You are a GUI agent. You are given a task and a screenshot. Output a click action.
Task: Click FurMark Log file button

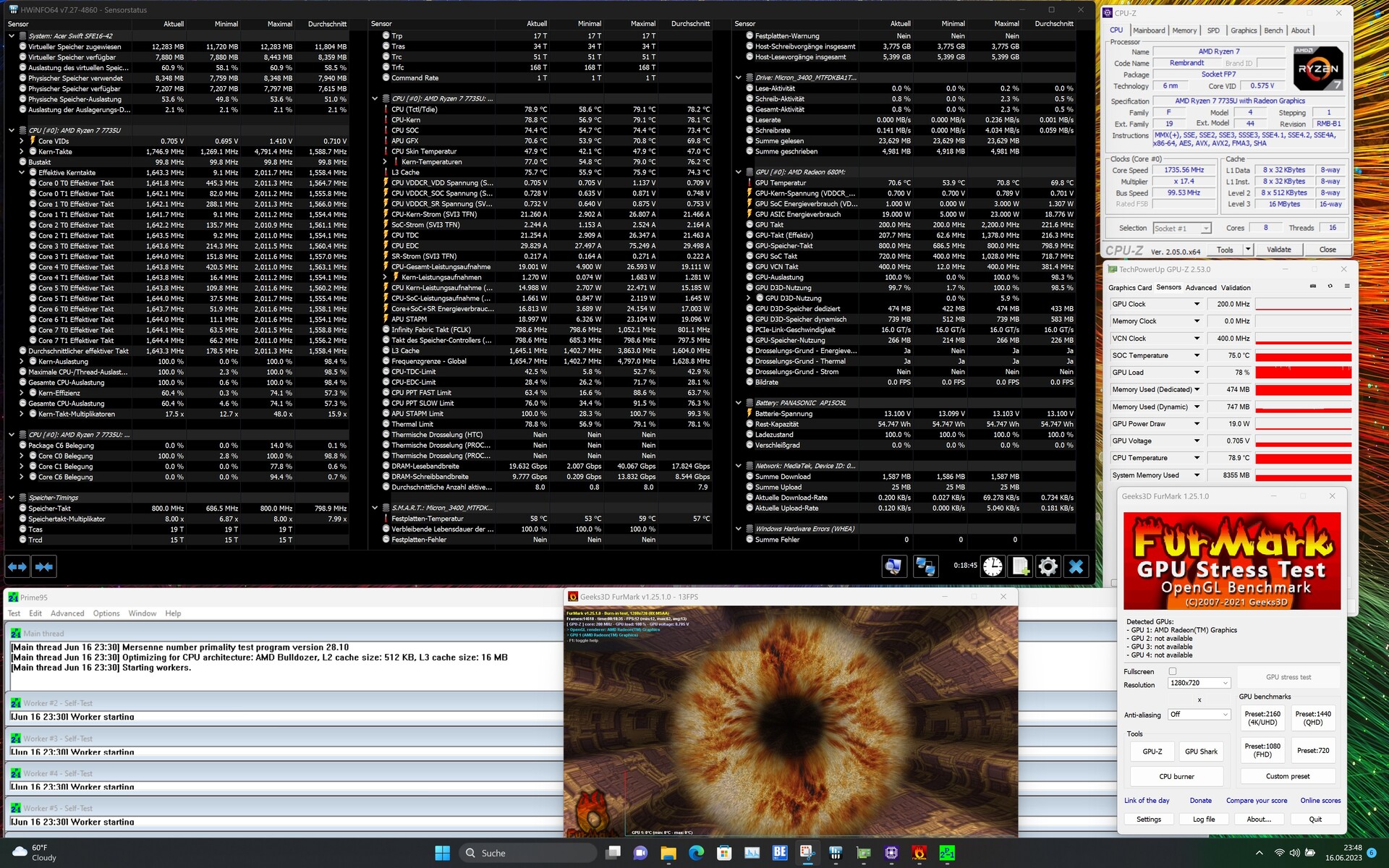pos(1204,819)
